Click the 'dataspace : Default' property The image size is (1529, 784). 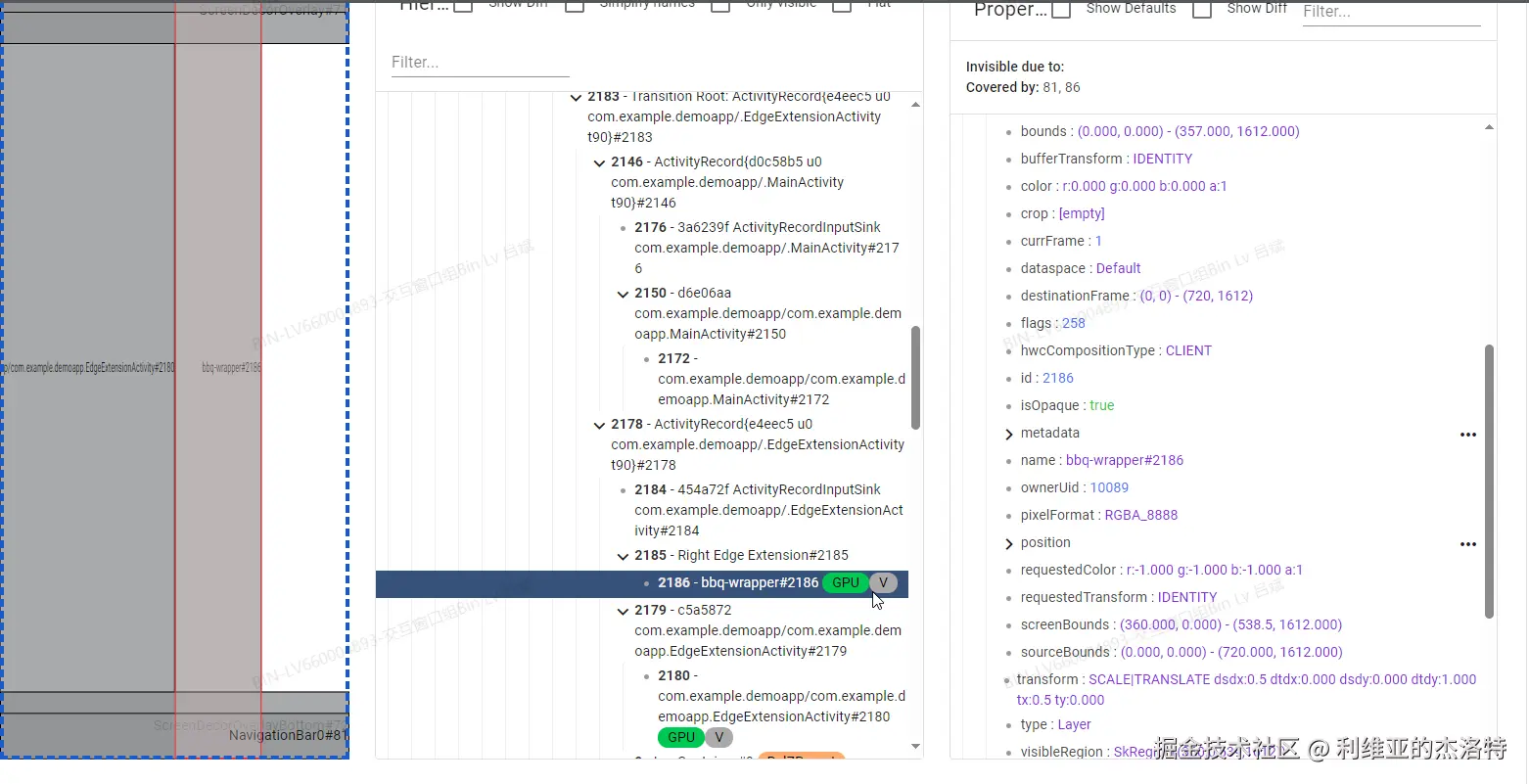[1081, 268]
